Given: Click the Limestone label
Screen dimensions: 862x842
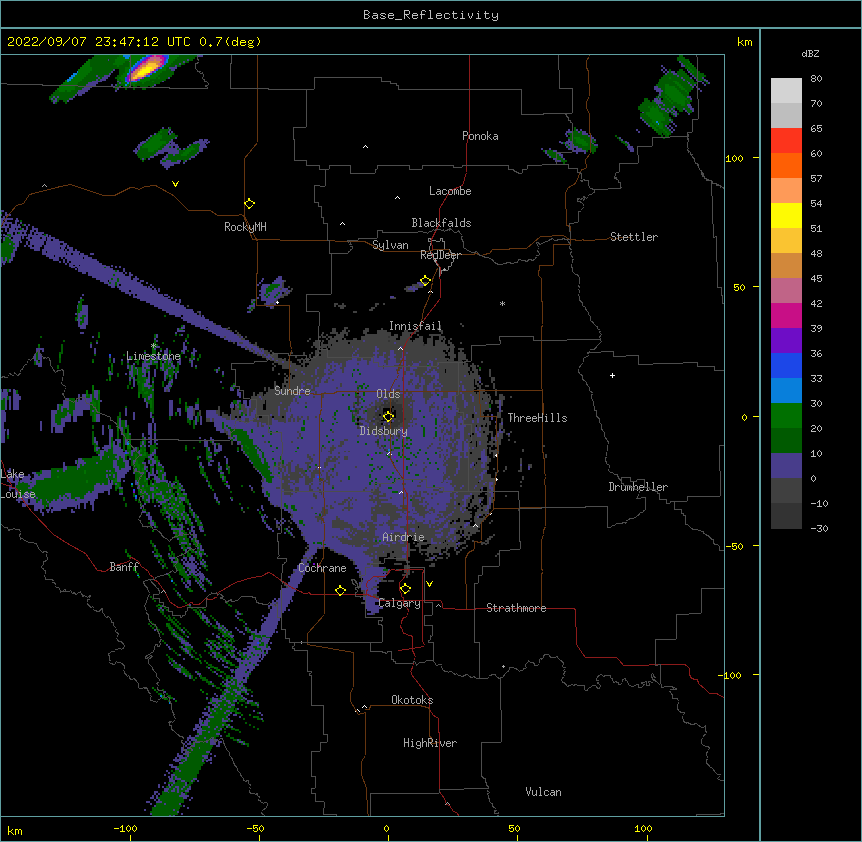Looking at the screenshot, I should (x=153, y=356).
